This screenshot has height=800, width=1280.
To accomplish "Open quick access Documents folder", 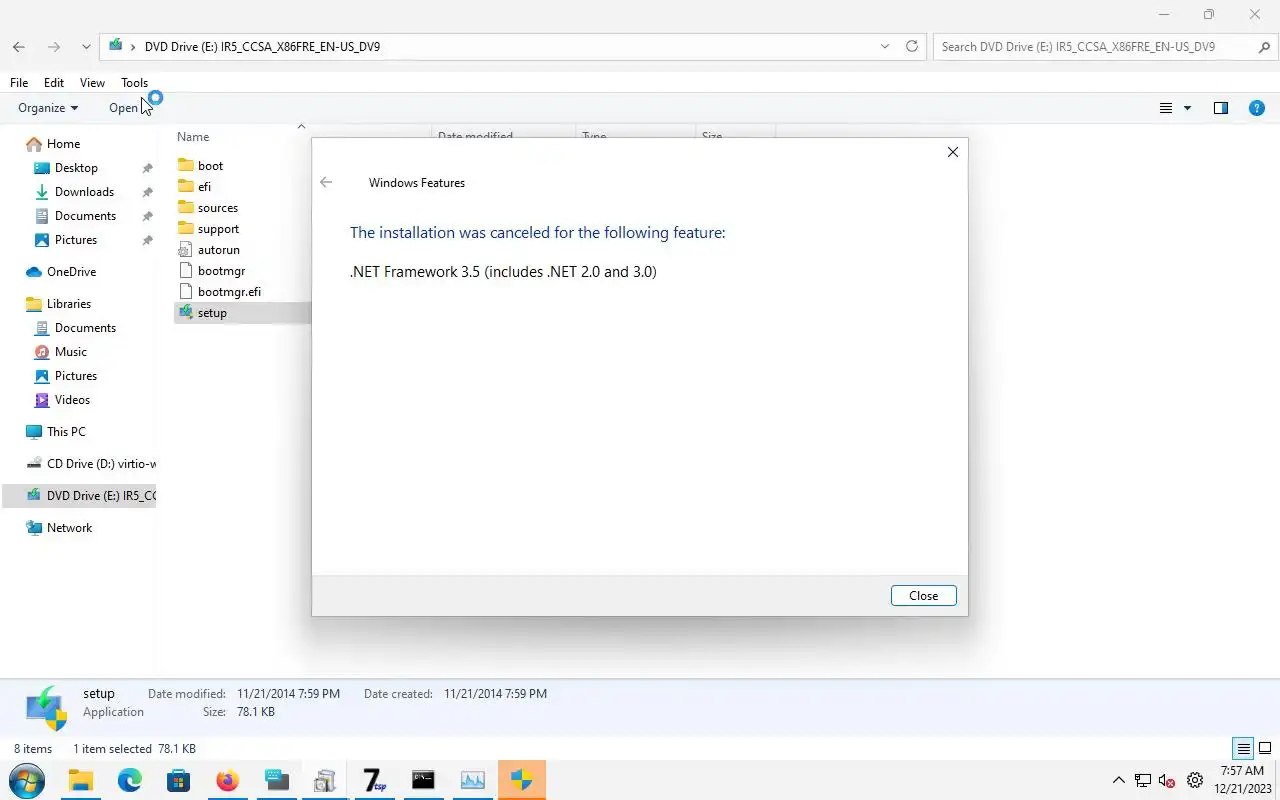I will (x=85, y=216).
